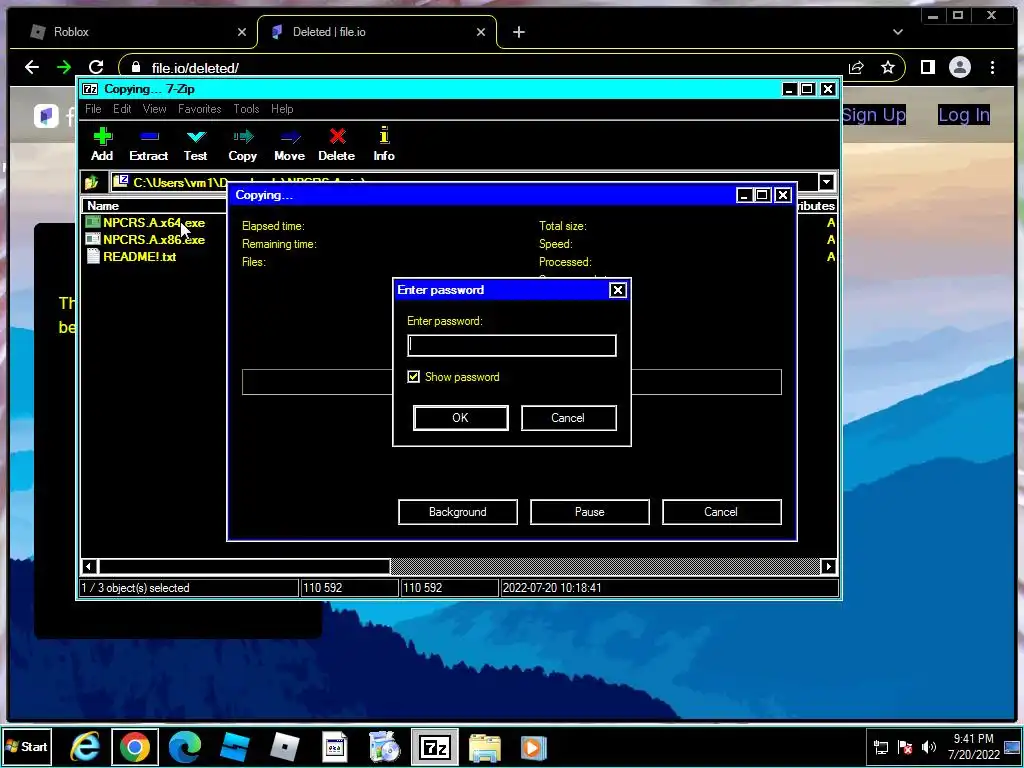The image size is (1024, 768).
Task: Click the Copy toolbar icon in 7-Zip
Action: [242, 144]
